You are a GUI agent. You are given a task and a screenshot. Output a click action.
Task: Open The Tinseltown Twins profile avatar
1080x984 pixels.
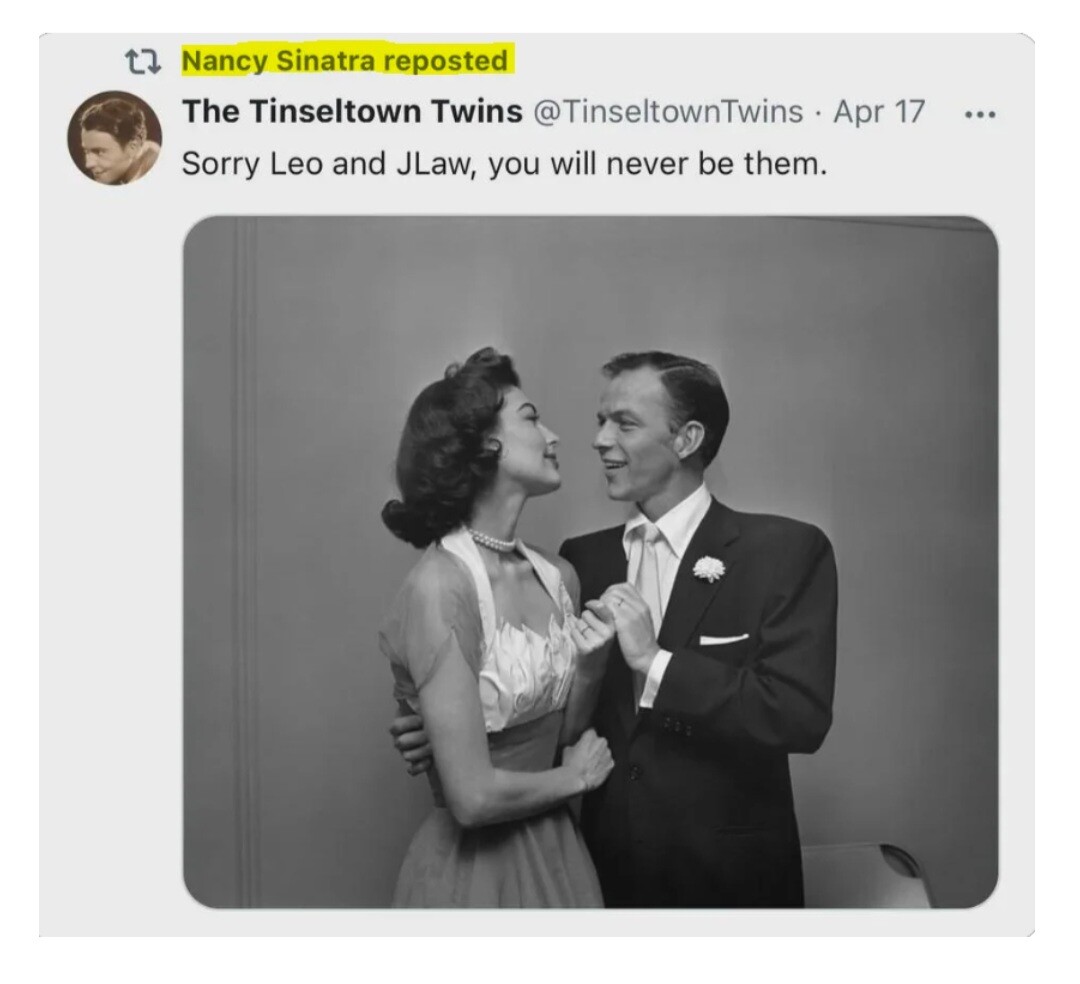coord(114,138)
